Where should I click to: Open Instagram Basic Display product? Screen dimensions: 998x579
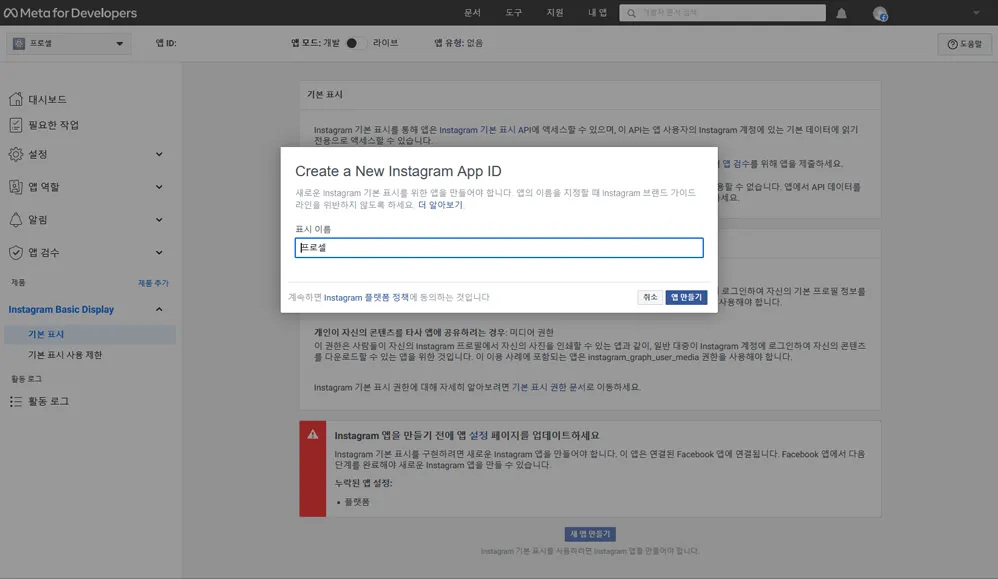coord(61,309)
